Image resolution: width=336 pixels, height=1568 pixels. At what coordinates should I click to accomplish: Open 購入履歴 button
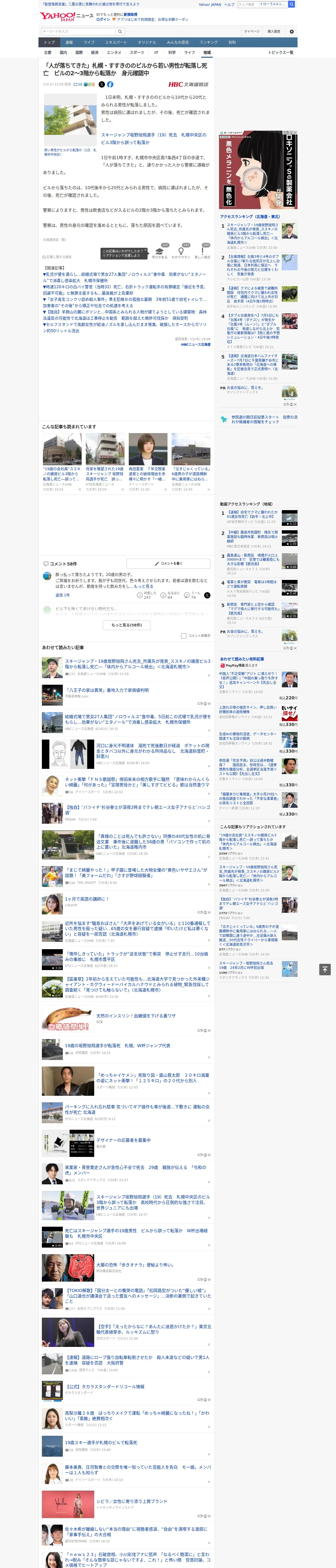274,31
